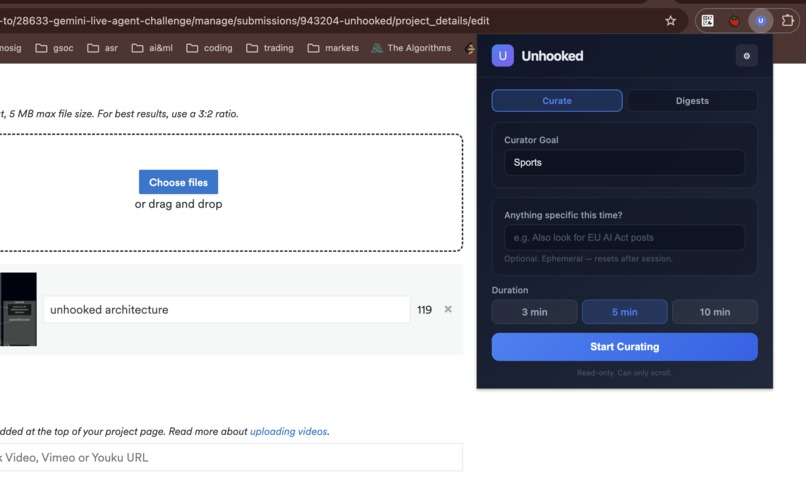Click the video URL input field
This screenshot has height=500, width=806.
tap(230, 457)
